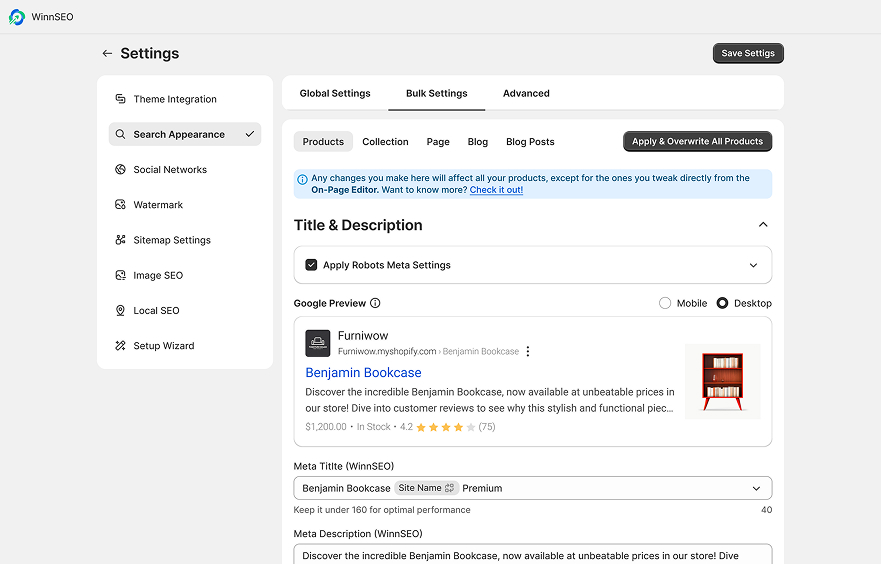
Task: Open Theme Integration settings
Action: [x=185, y=99]
